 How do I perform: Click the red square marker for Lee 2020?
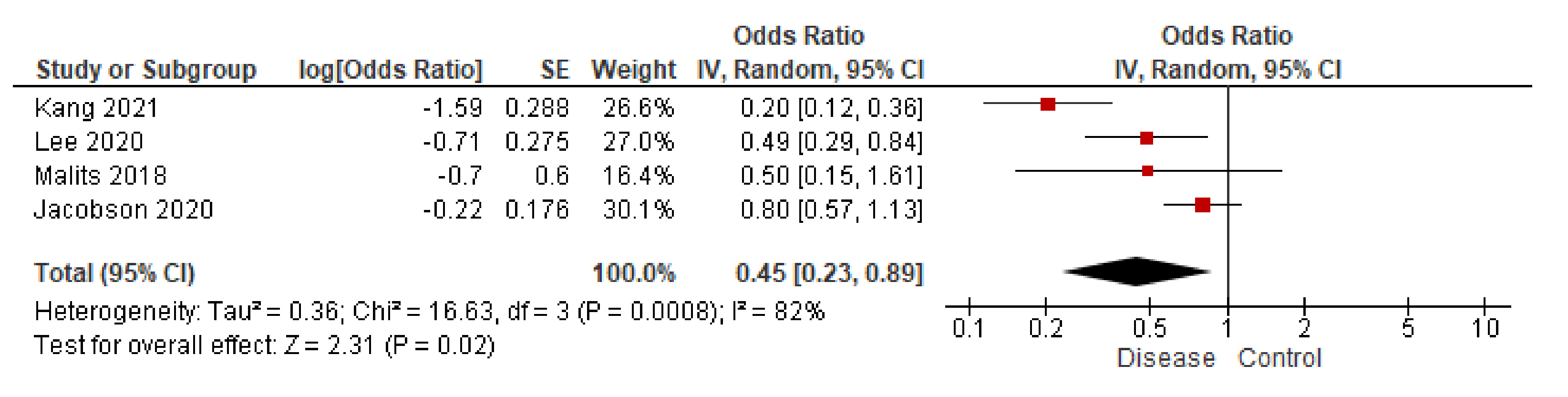click(x=1146, y=138)
